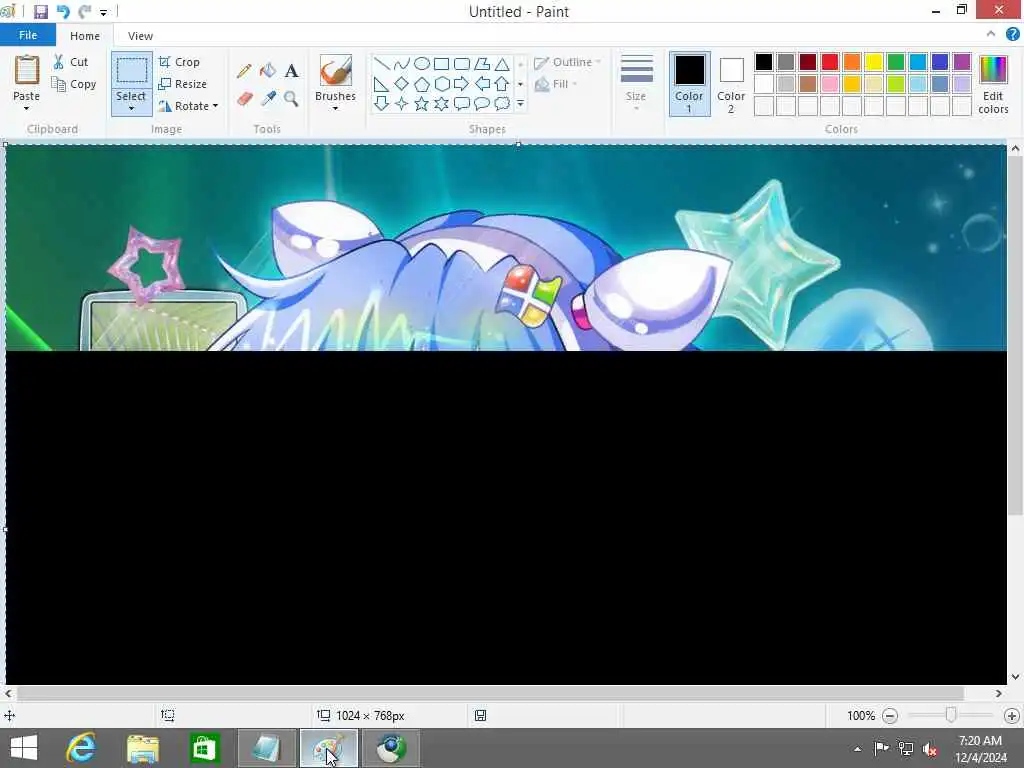The height and width of the screenshot is (768, 1024).
Task: Choose the Pentagon shape
Action: coord(422,84)
